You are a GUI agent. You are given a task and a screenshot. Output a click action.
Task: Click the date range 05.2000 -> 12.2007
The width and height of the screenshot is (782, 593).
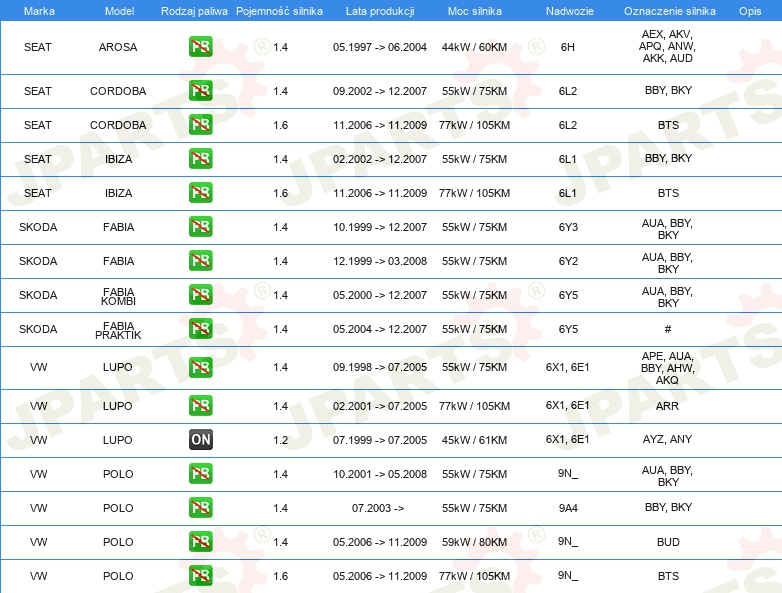(x=380, y=295)
